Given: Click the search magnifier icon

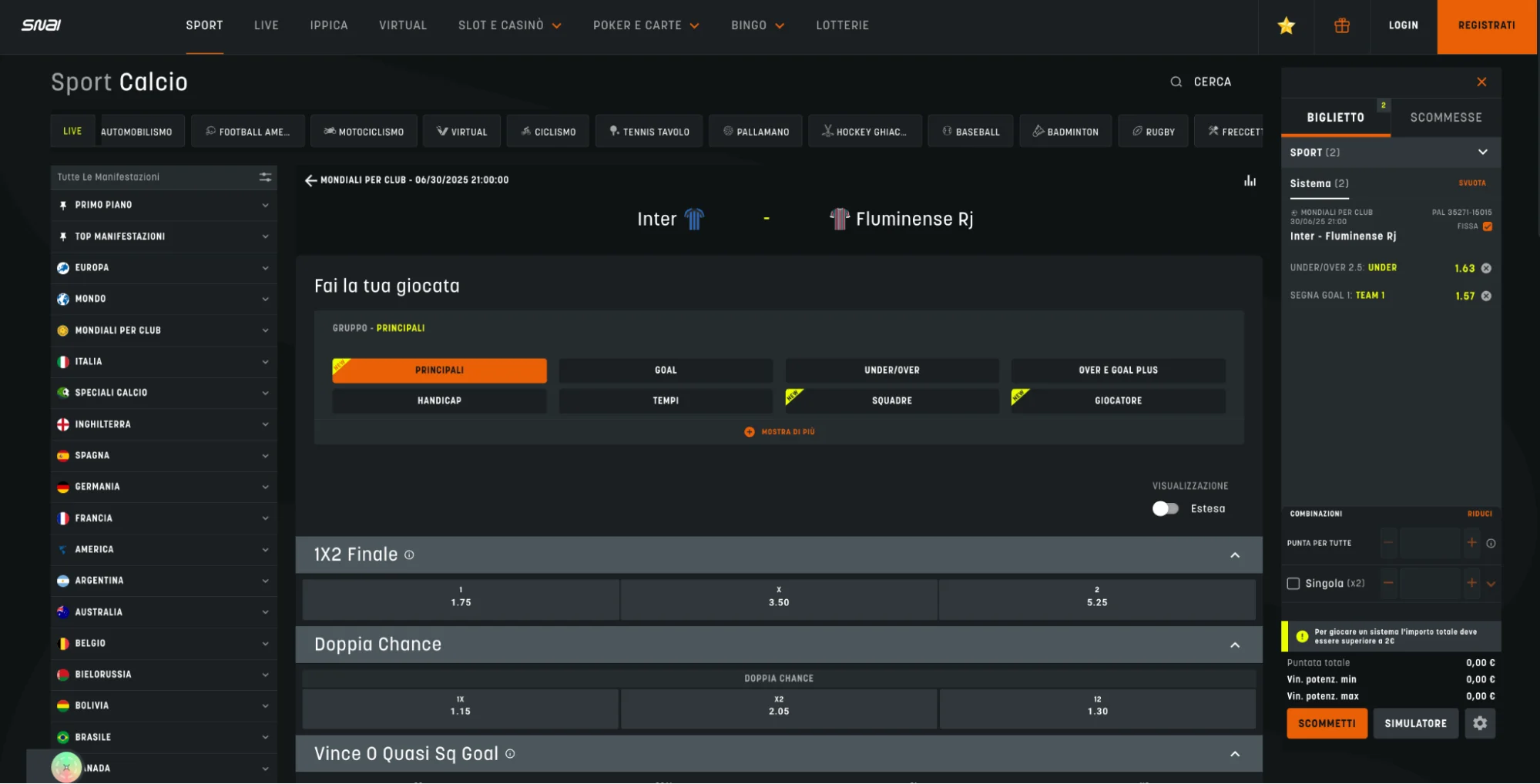Looking at the screenshot, I should pos(1176,82).
